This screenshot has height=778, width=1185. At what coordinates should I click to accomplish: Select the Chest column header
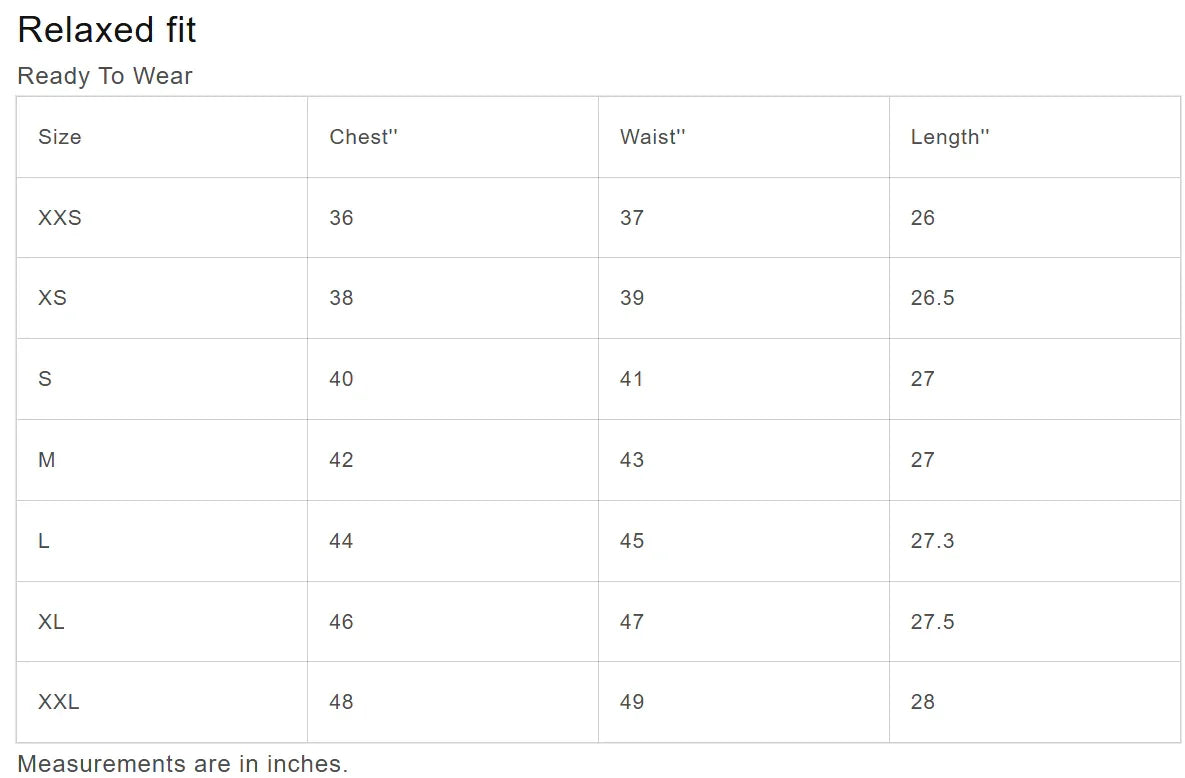363,137
